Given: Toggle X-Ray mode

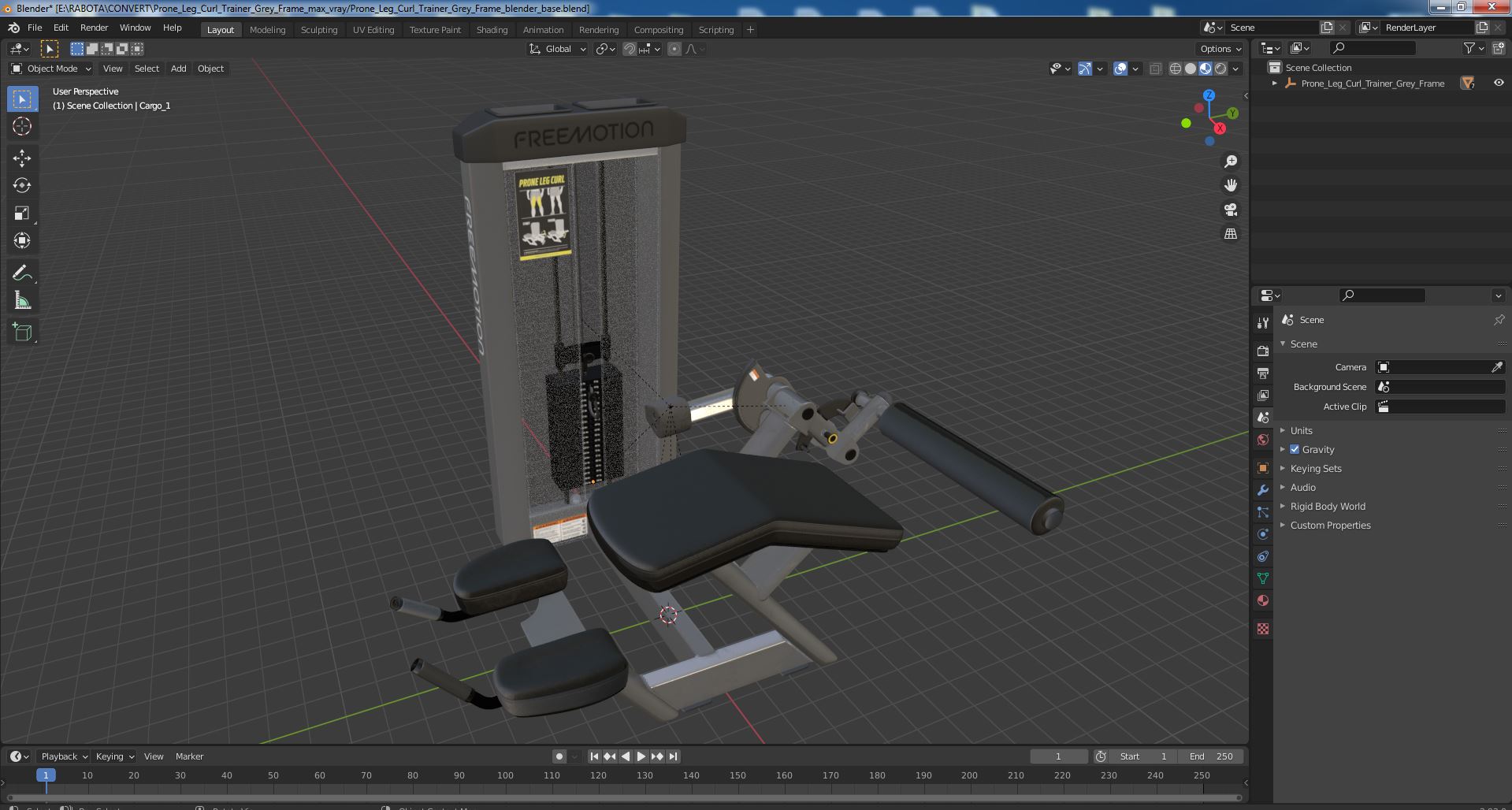Looking at the screenshot, I should (x=1155, y=69).
